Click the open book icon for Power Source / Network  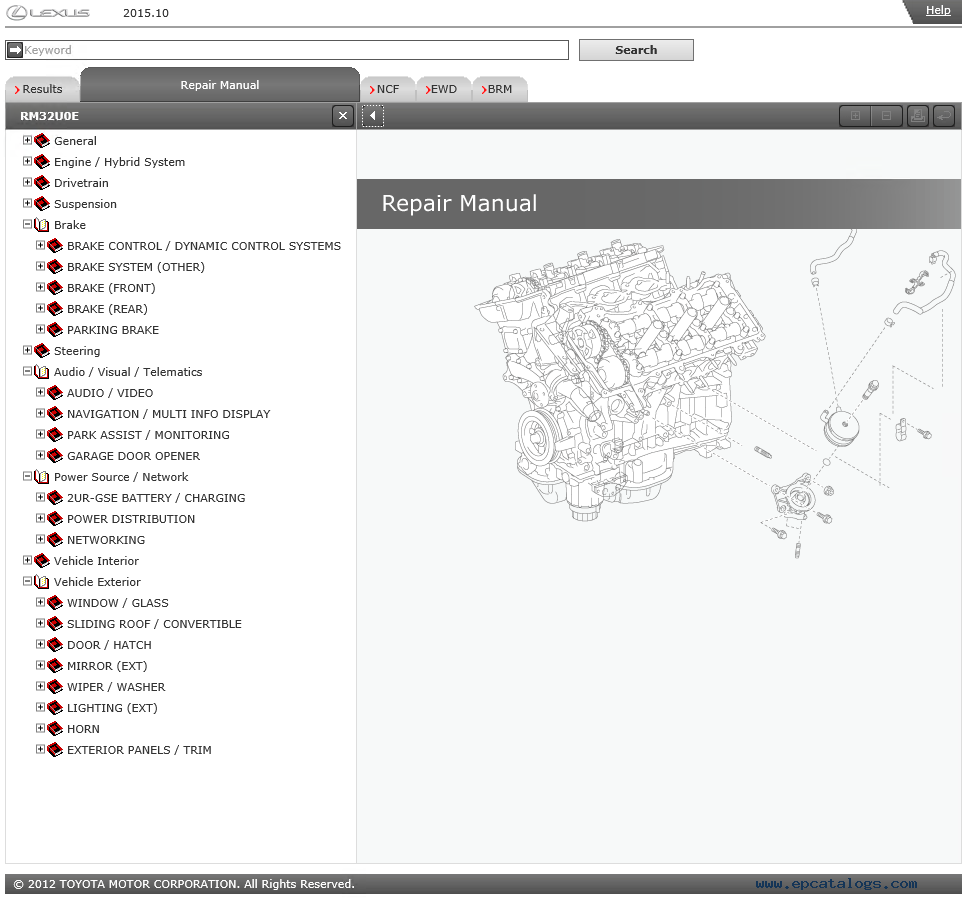tap(42, 477)
